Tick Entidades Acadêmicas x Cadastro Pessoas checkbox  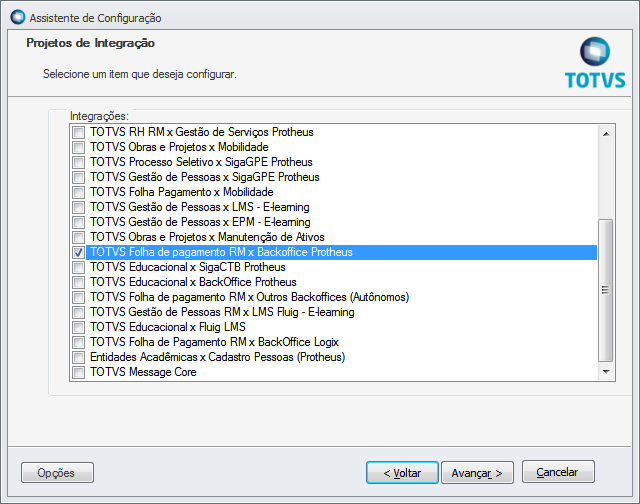[x=78, y=357]
